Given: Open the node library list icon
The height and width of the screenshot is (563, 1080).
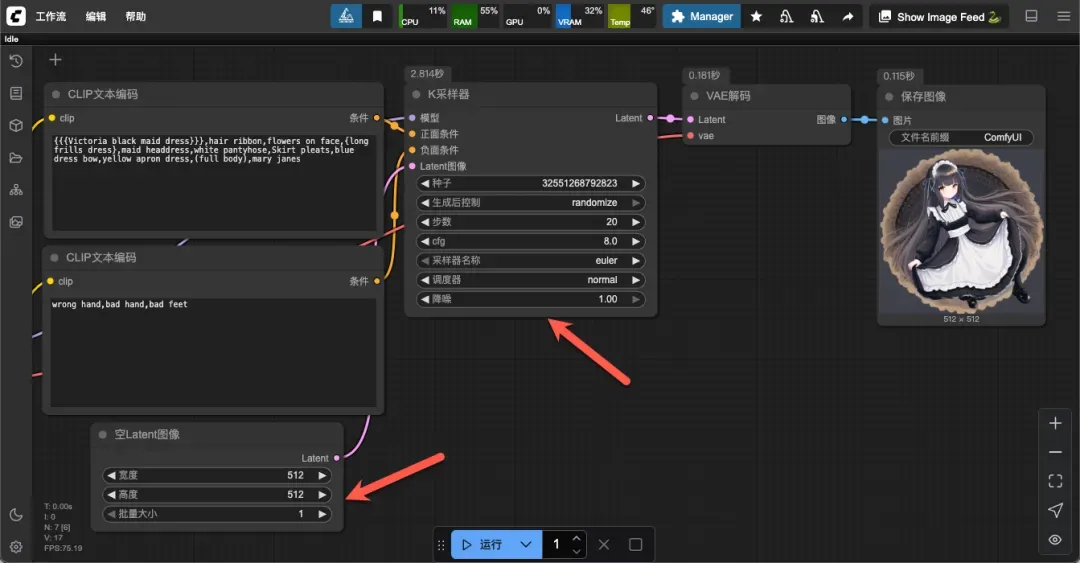Looking at the screenshot, I should pos(16,93).
